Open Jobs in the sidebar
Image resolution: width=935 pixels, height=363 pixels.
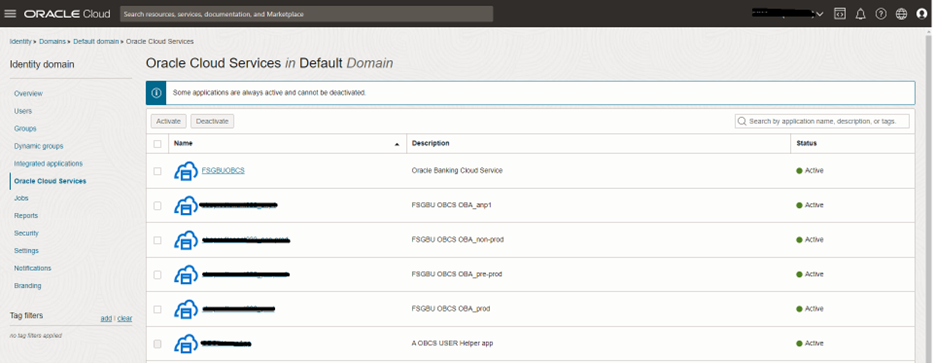coord(21,198)
